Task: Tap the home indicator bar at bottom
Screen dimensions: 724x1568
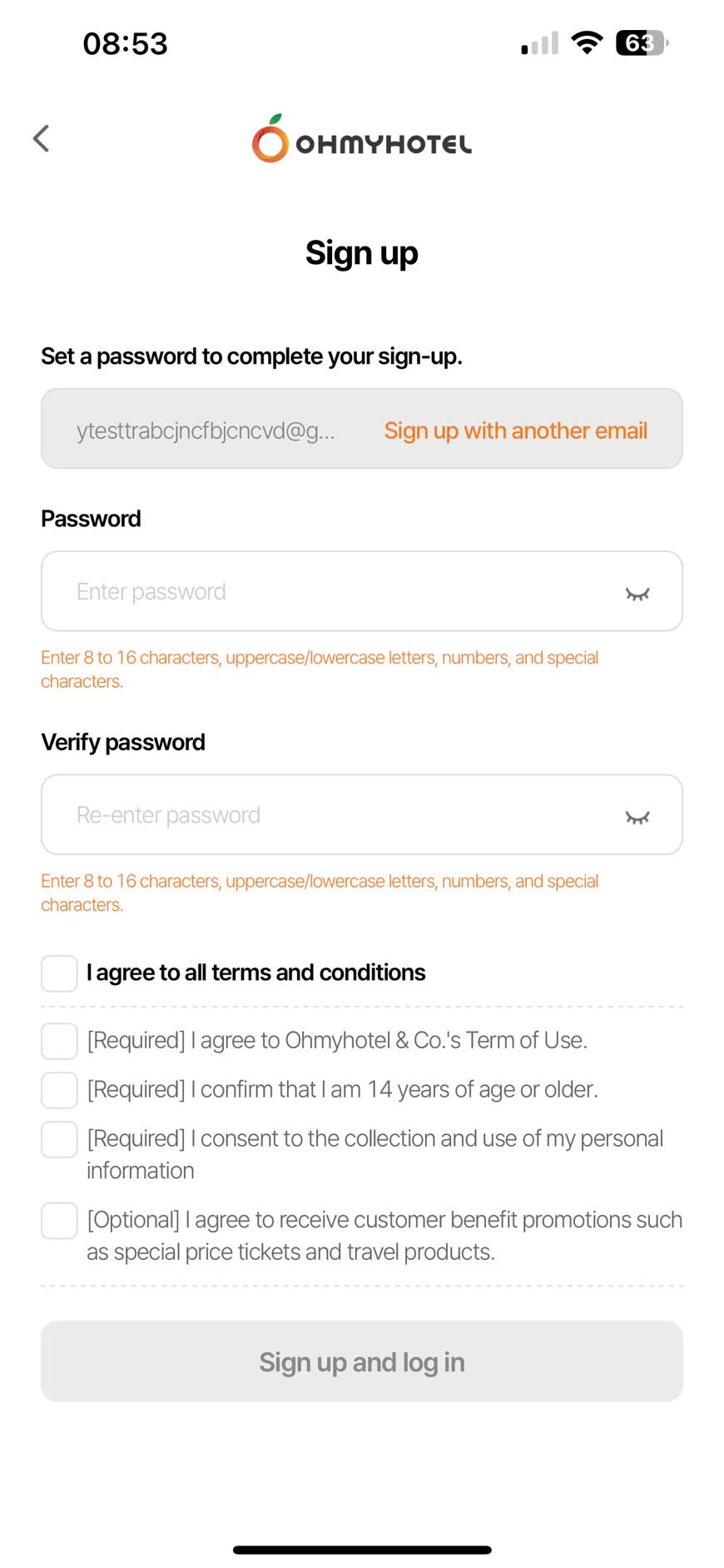Action: click(x=362, y=1550)
